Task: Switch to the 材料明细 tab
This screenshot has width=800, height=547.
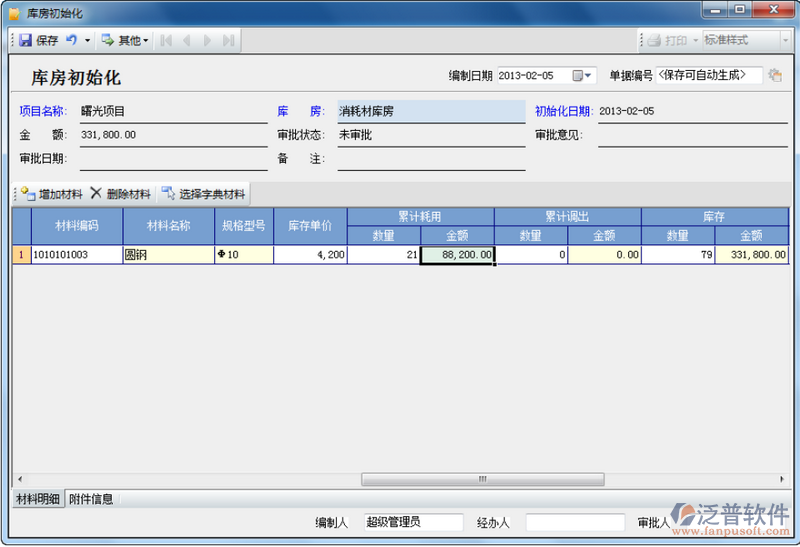Action: (x=38, y=498)
